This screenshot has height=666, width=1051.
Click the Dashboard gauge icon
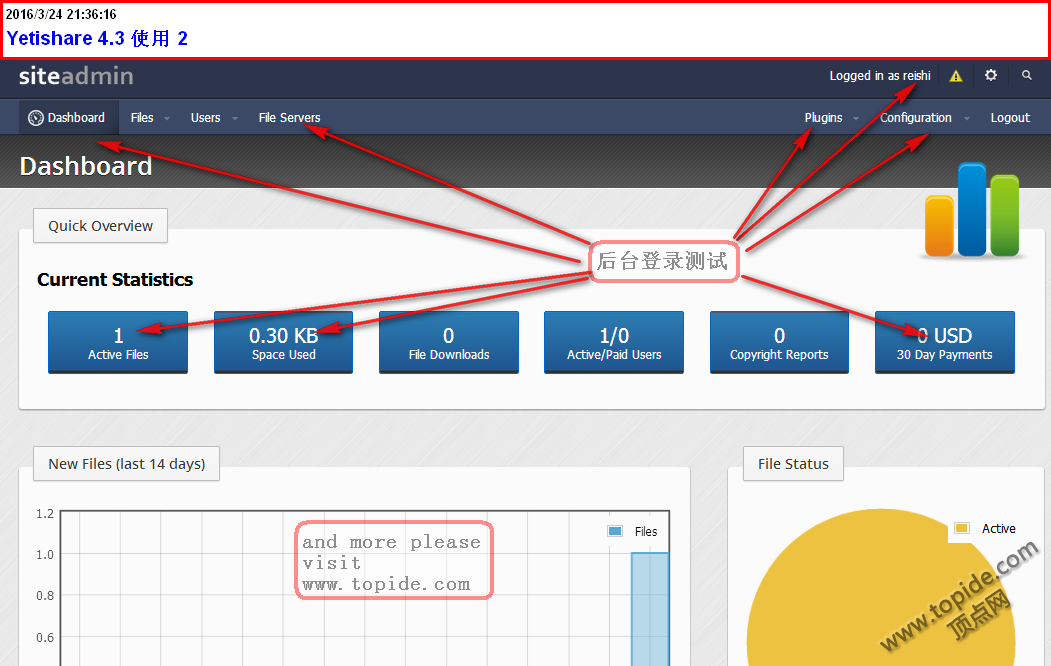click(36, 118)
